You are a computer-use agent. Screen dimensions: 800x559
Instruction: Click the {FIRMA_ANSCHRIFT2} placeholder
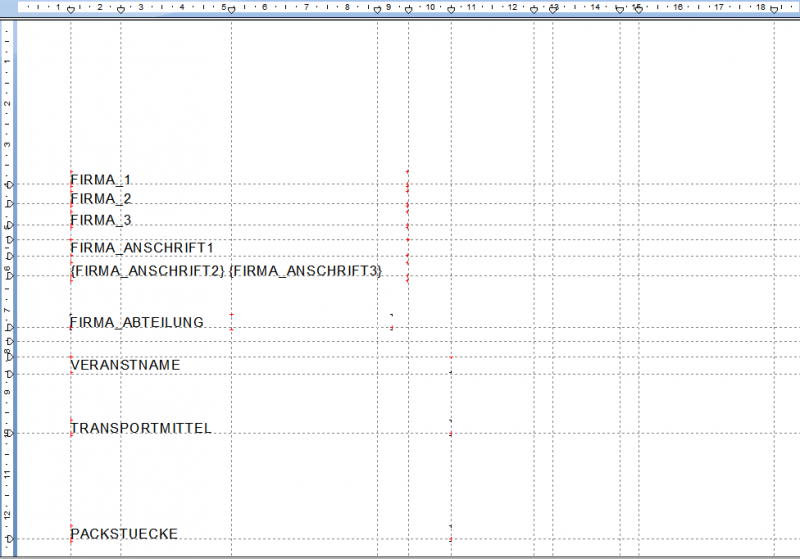(147, 271)
